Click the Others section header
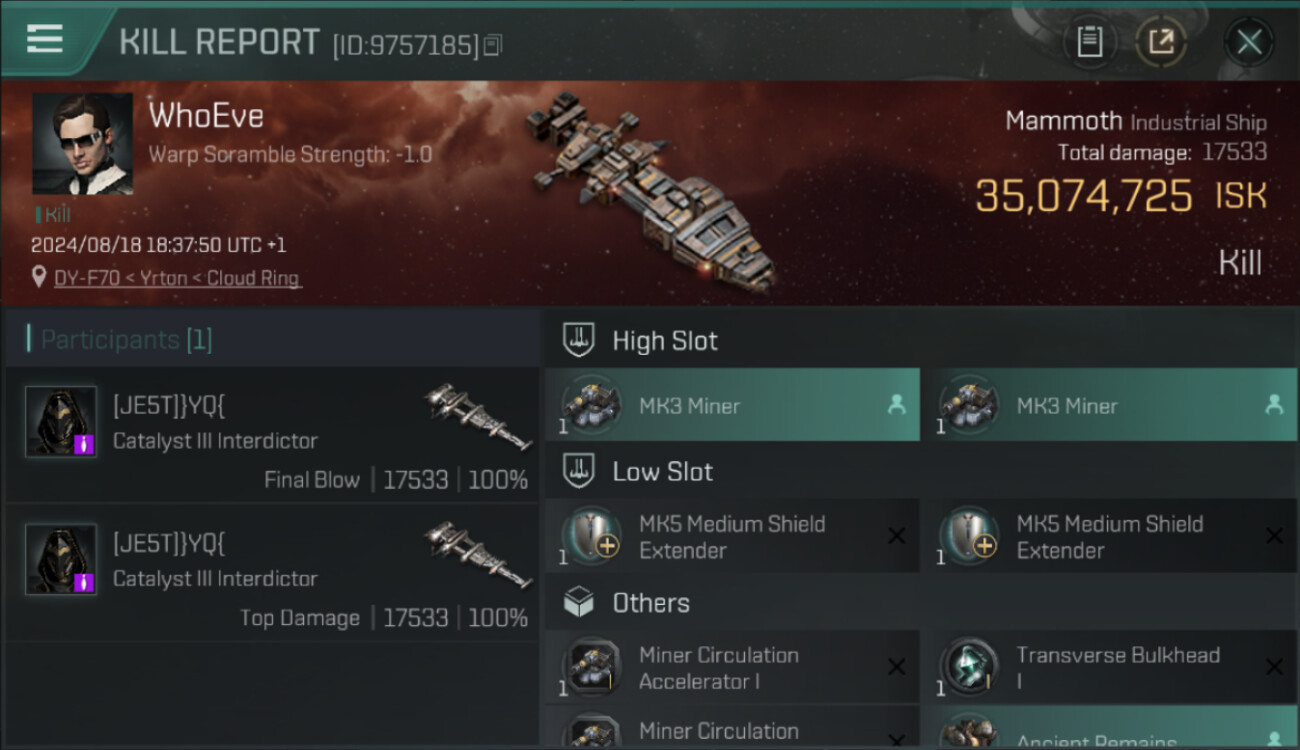 point(650,603)
